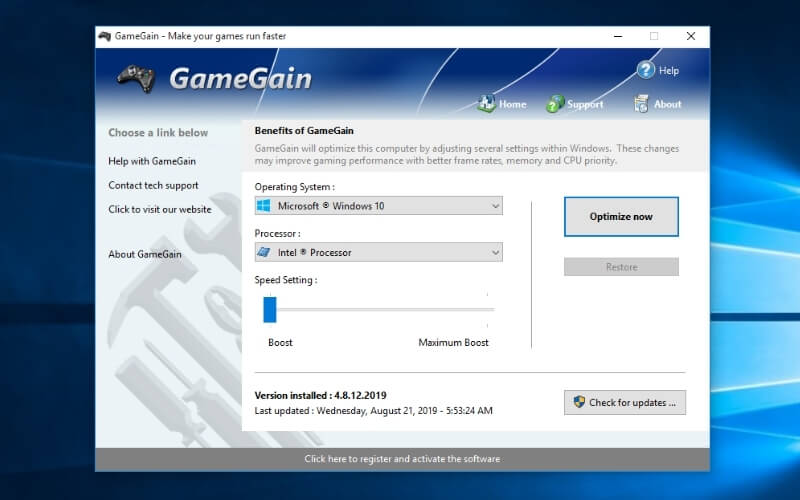Image resolution: width=800 pixels, height=500 pixels.
Task: Open the Home menu label
Action: tap(512, 104)
